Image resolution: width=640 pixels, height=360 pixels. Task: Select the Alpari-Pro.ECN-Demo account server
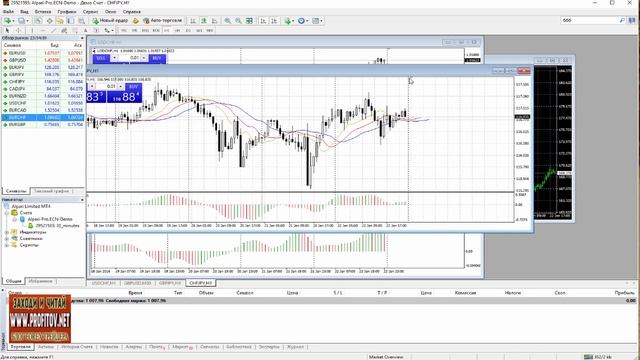50,219
